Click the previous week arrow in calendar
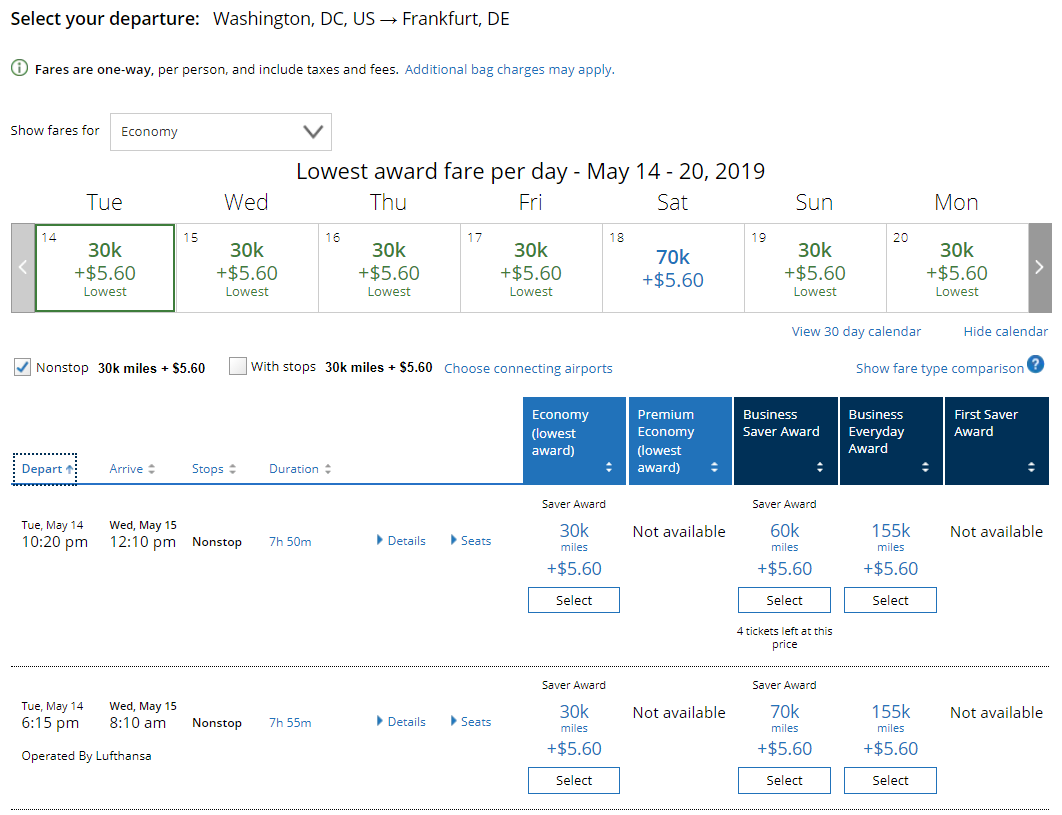Screen dimensions: 1062x815 [22, 268]
